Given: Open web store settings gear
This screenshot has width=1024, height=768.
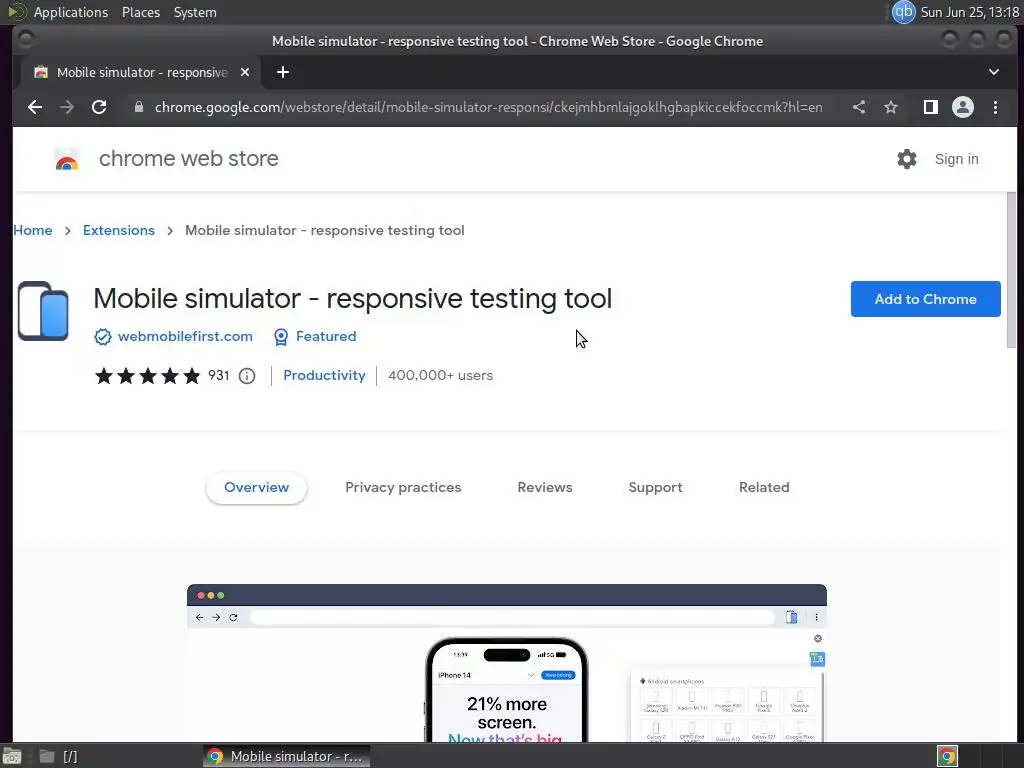Looking at the screenshot, I should coord(906,159).
